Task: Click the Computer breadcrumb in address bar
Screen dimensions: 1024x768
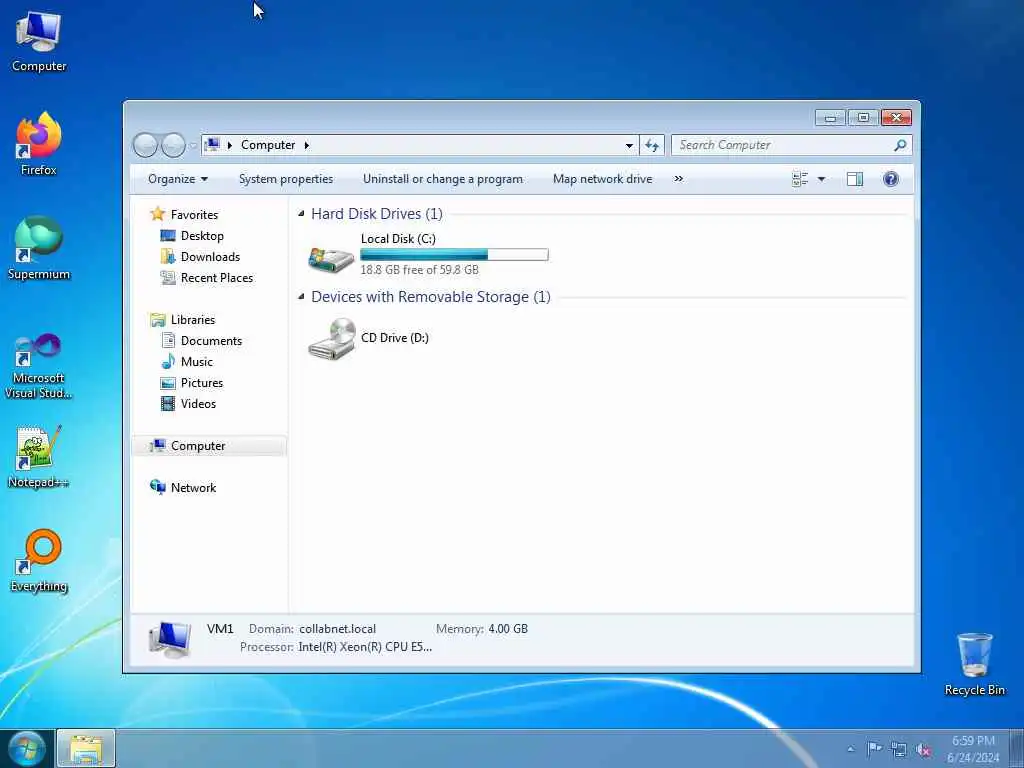Action: [x=268, y=145]
